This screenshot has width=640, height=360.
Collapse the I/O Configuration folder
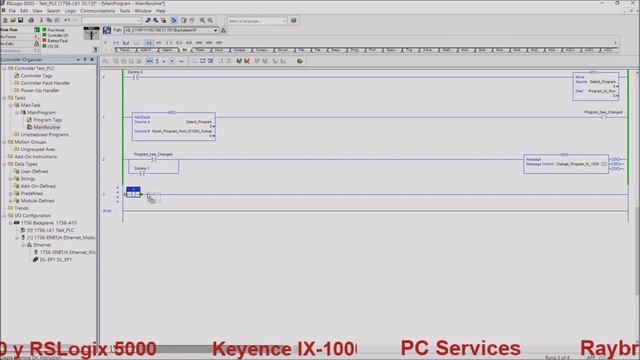(x=4, y=216)
